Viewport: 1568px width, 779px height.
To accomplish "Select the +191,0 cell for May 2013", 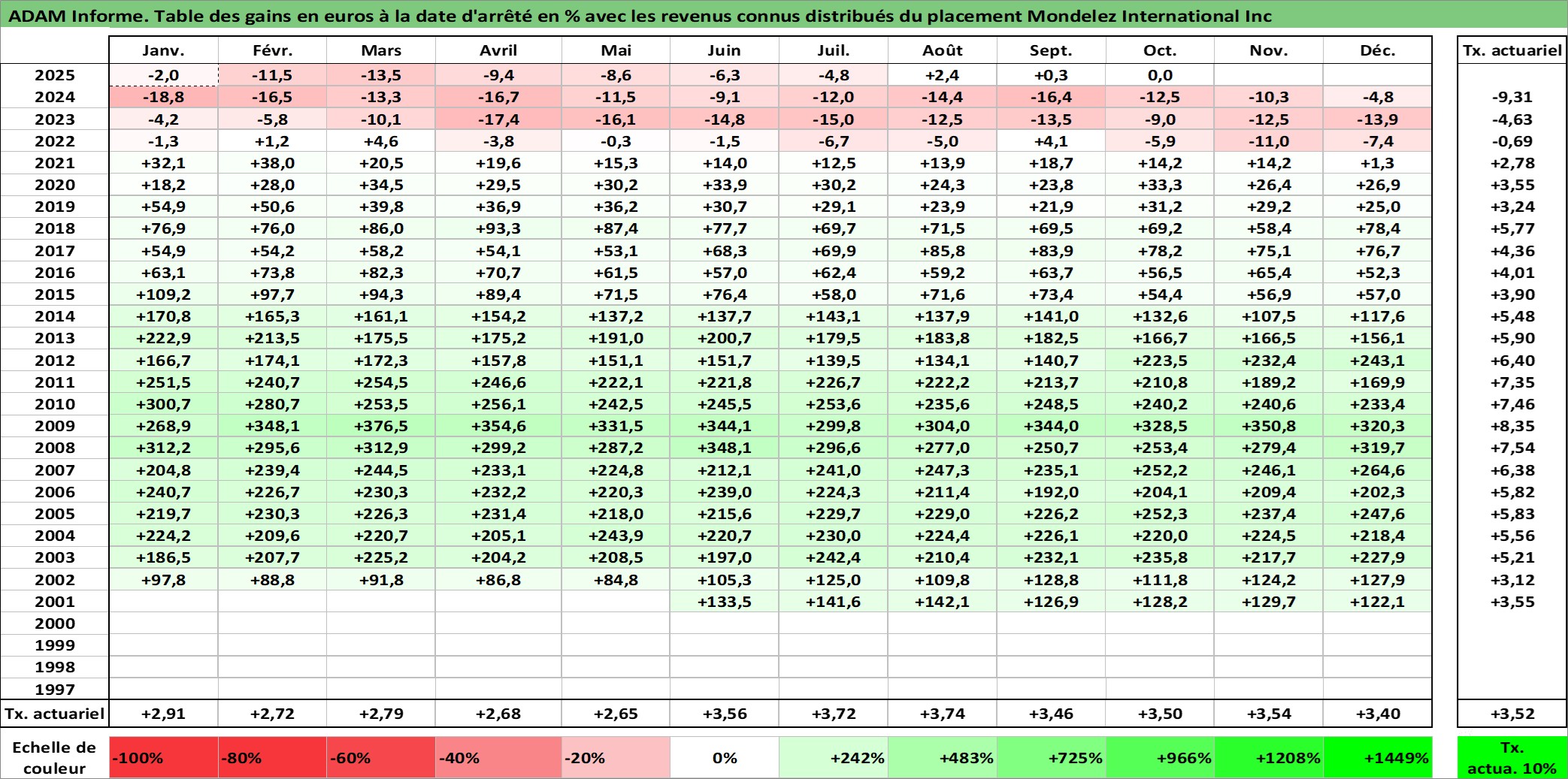I will point(616,338).
